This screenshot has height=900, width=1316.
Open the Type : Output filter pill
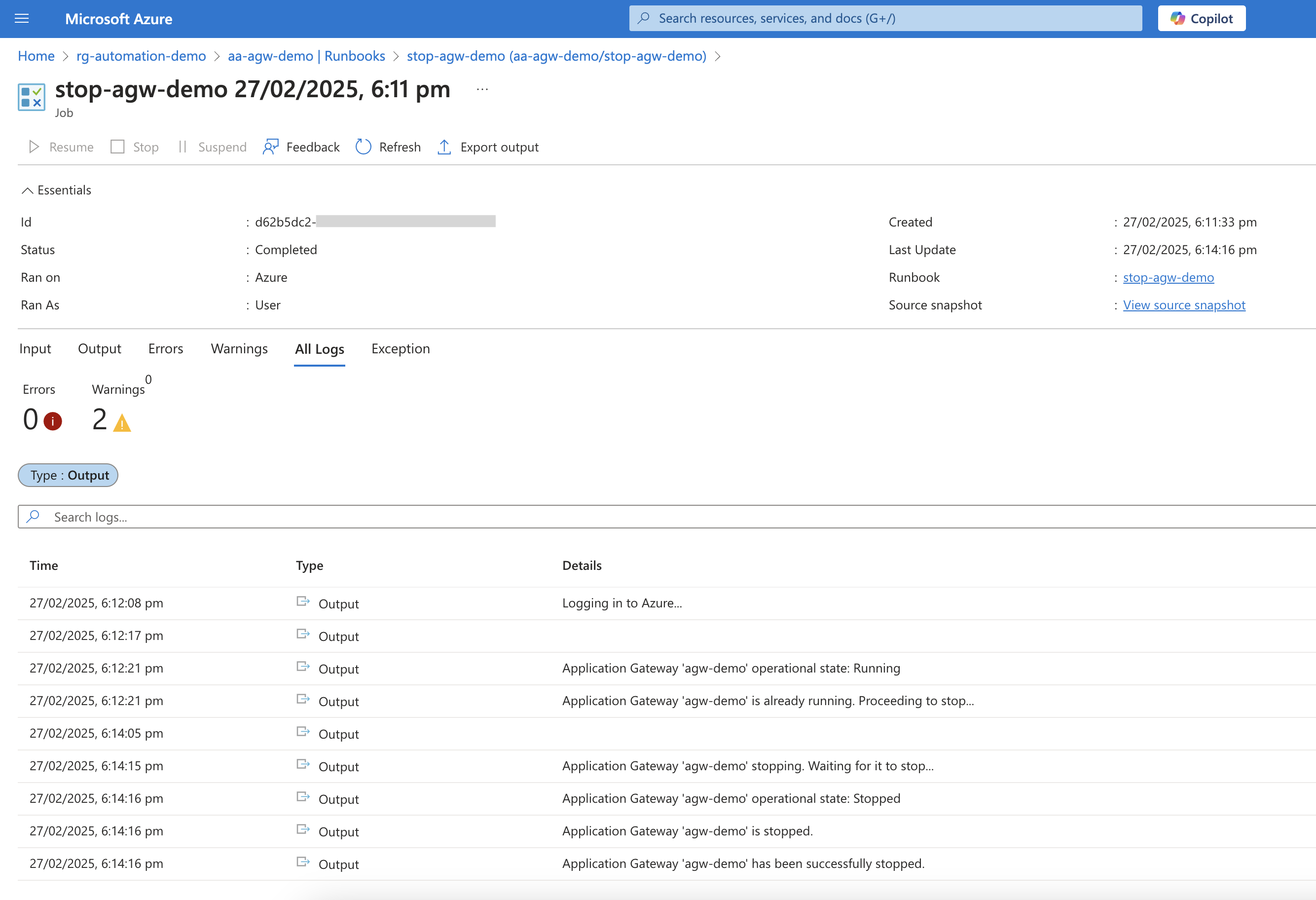[x=68, y=475]
